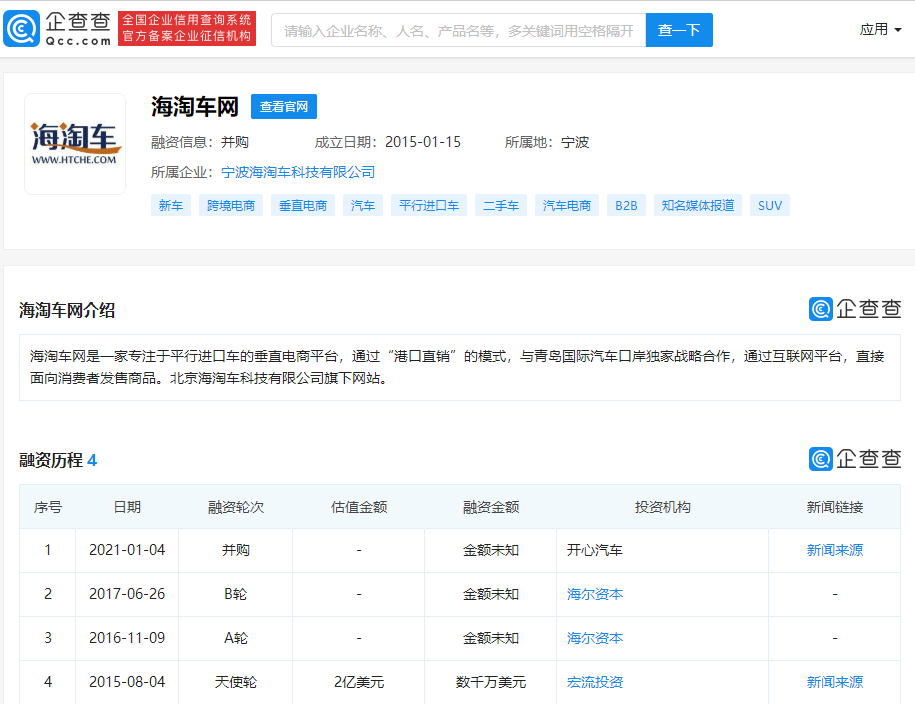Click the 海淘车 company logo thumbnail
The width and height of the screenshot is (915, 704).
[x=74, y=143]
